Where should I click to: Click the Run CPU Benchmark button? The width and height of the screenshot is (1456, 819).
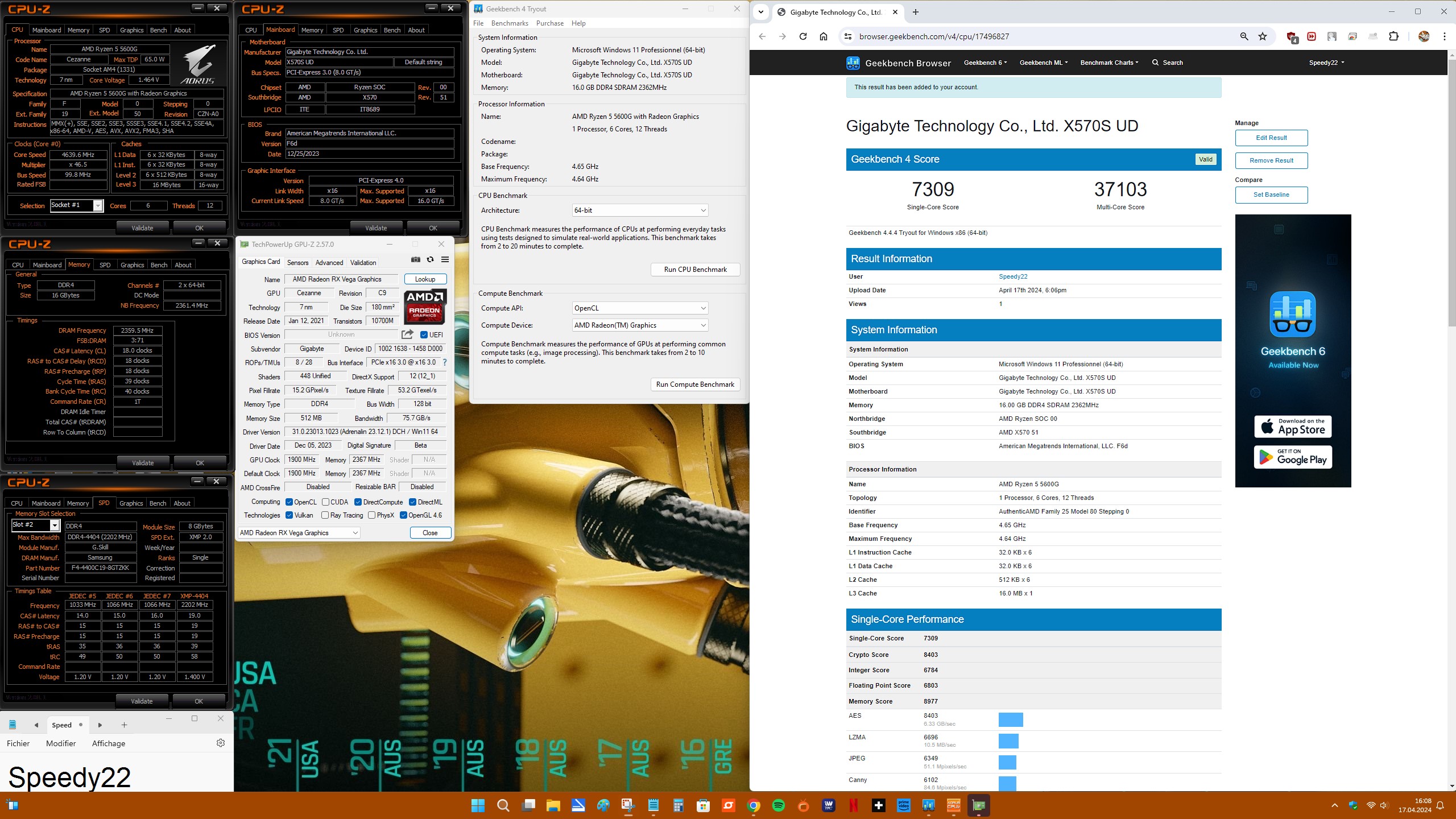click(695, 270)
